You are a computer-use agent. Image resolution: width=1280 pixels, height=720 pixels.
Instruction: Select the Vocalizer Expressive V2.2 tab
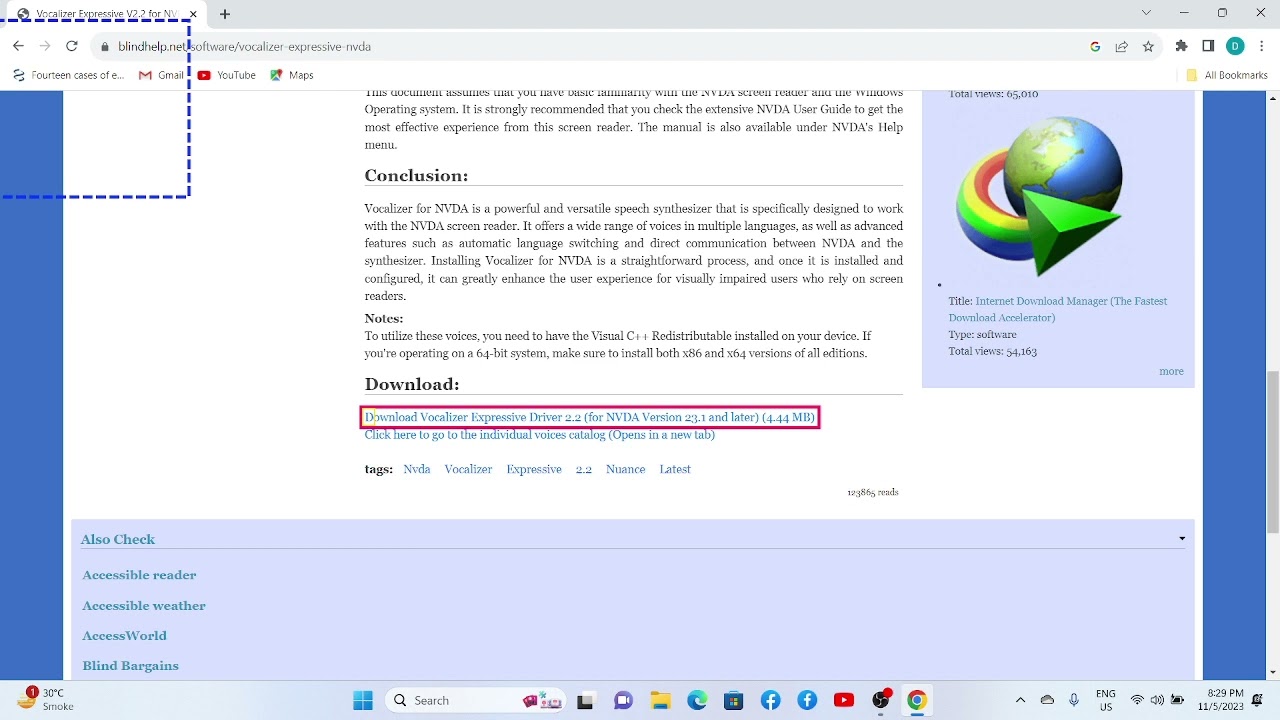tap(104, 14)
